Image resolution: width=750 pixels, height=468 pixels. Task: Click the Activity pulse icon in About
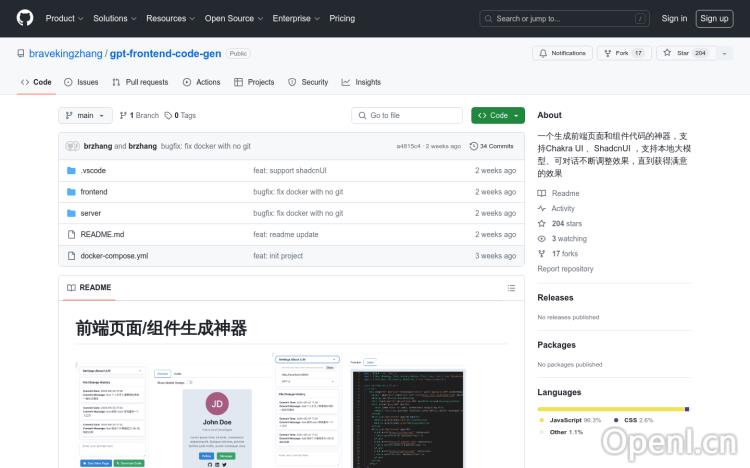[542, 208]
